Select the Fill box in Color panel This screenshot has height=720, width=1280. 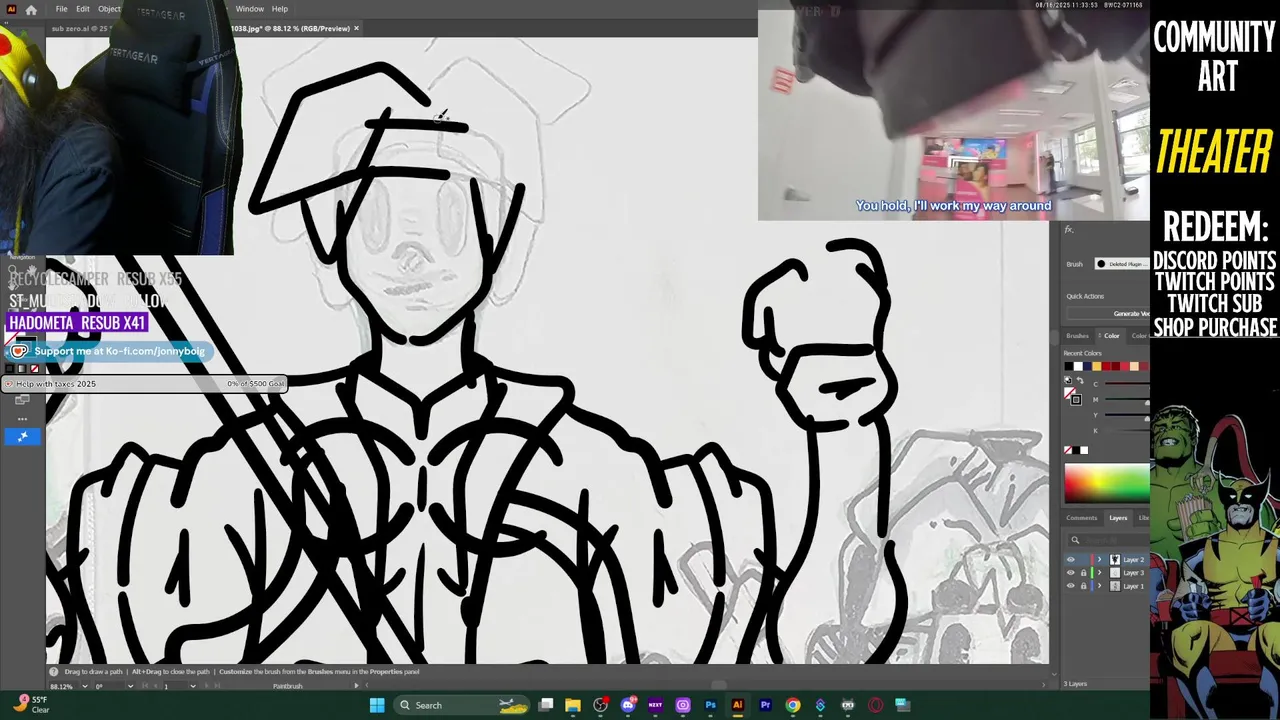click(1069, 392)
